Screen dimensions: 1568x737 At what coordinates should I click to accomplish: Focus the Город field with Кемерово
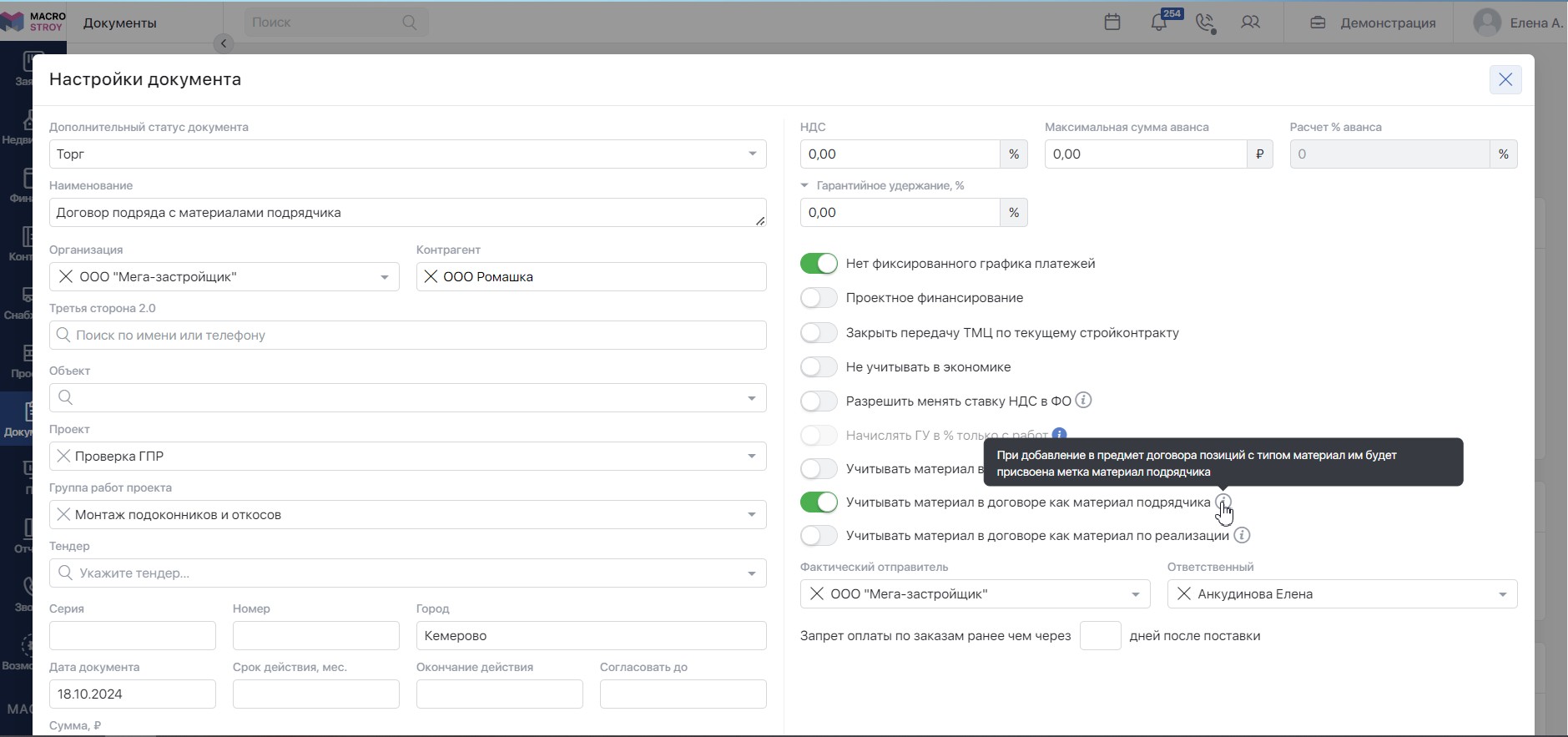(x=591, y=635)
